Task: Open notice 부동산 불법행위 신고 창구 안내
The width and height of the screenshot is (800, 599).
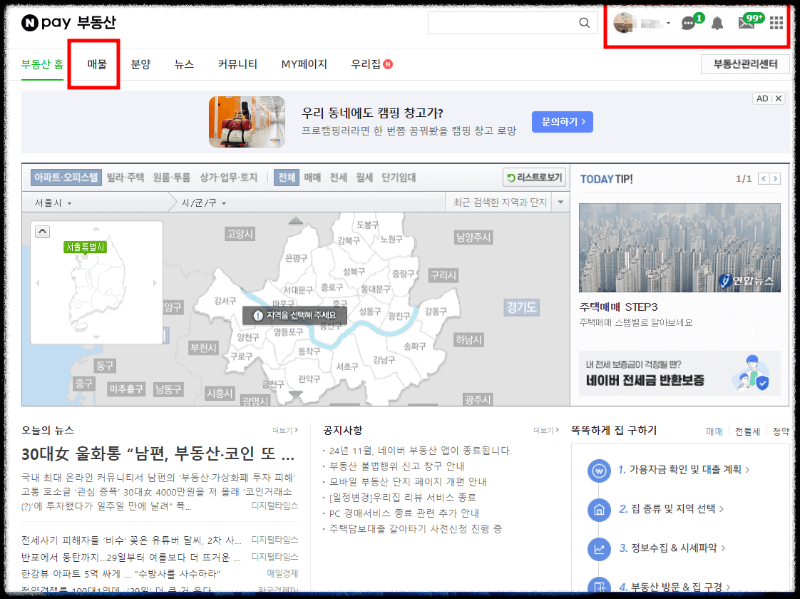Action: pos(396,466)
